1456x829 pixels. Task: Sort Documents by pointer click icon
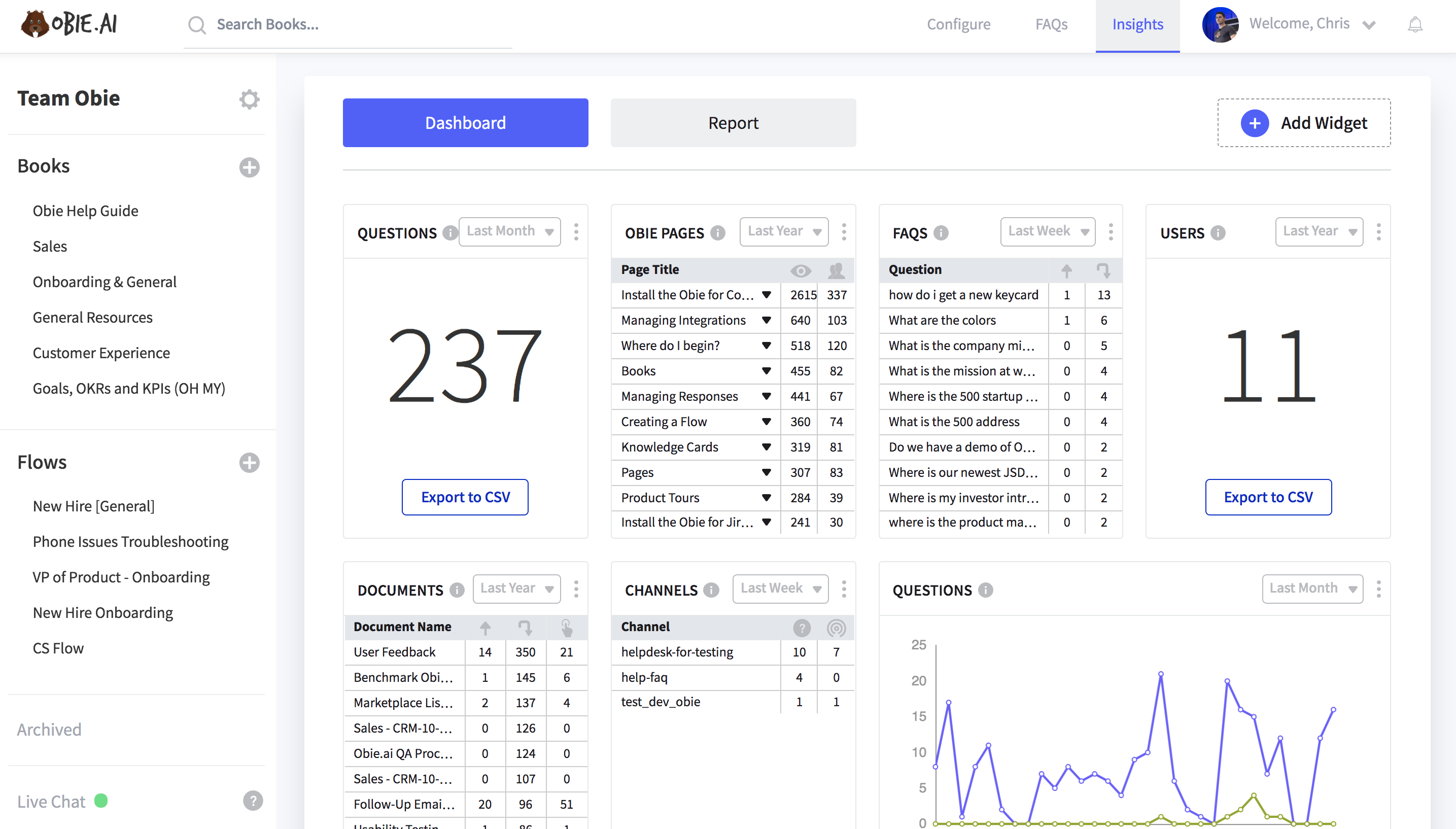(x=566, y=628)
